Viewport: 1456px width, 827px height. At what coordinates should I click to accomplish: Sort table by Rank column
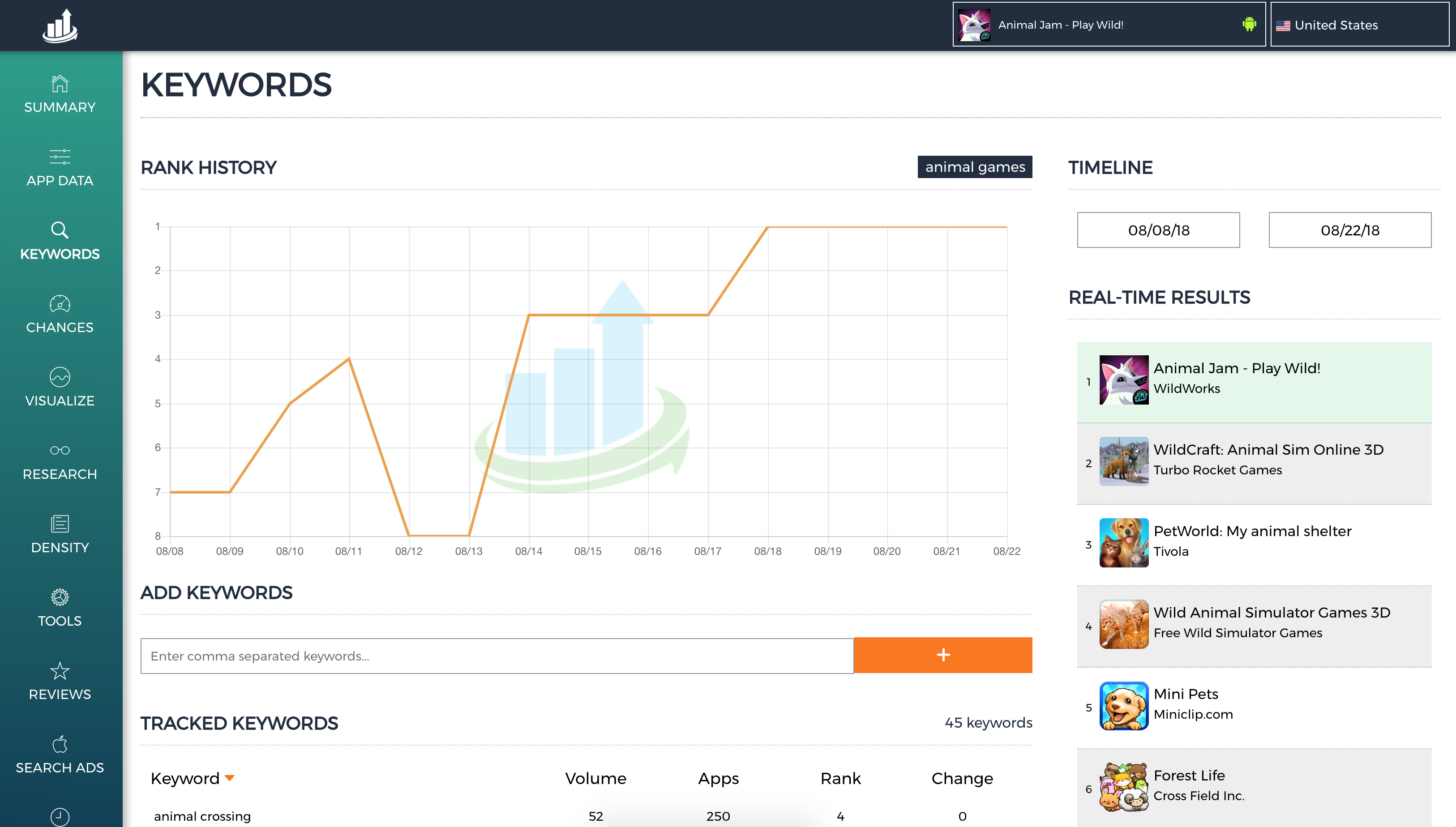click(x=840, y=778)
